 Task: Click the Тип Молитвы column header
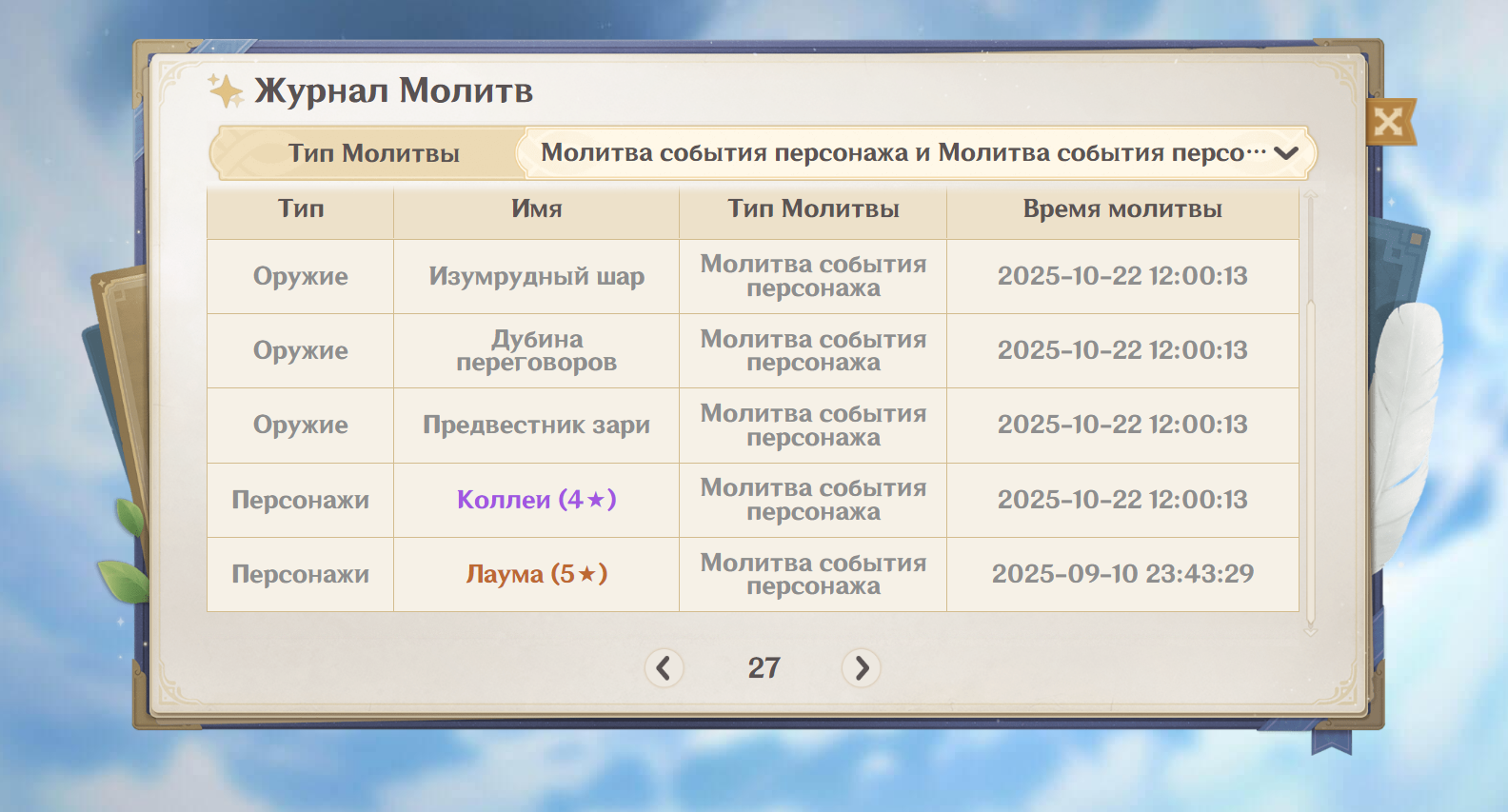[813, 209]
